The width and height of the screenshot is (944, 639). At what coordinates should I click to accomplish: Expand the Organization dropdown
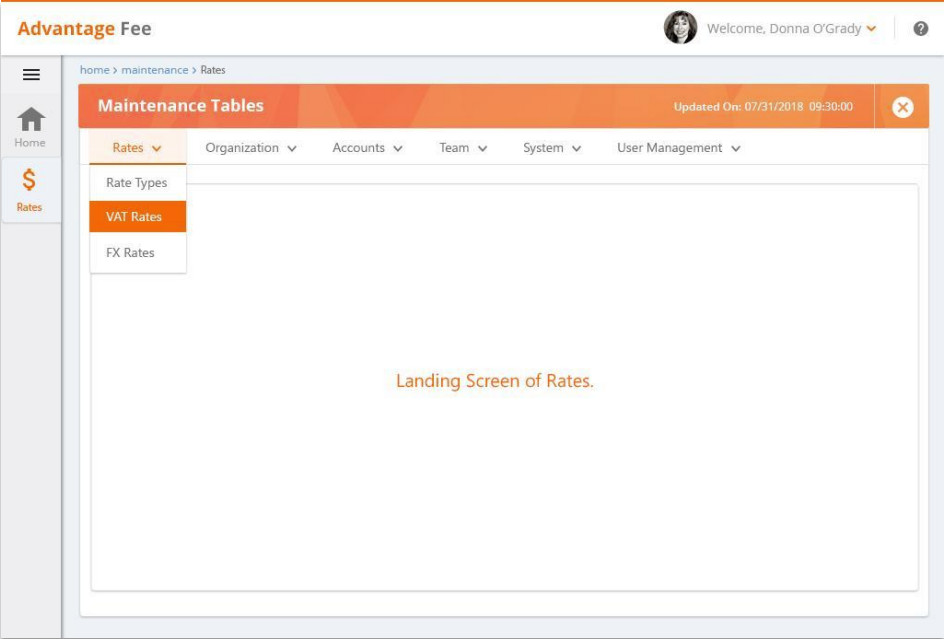(251, 148)
